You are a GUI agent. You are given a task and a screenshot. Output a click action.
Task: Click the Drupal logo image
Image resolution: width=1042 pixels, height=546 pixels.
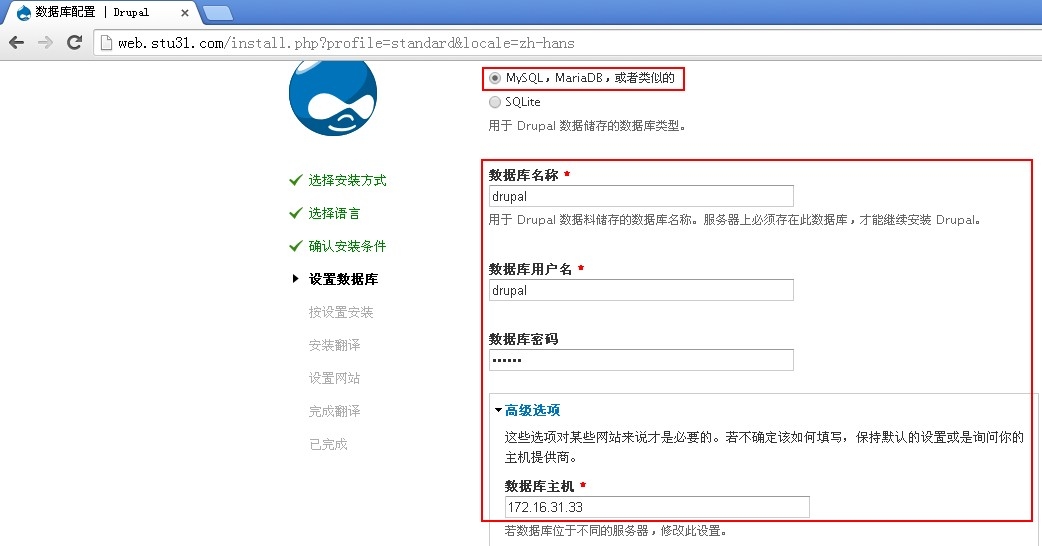click(332, 97)
